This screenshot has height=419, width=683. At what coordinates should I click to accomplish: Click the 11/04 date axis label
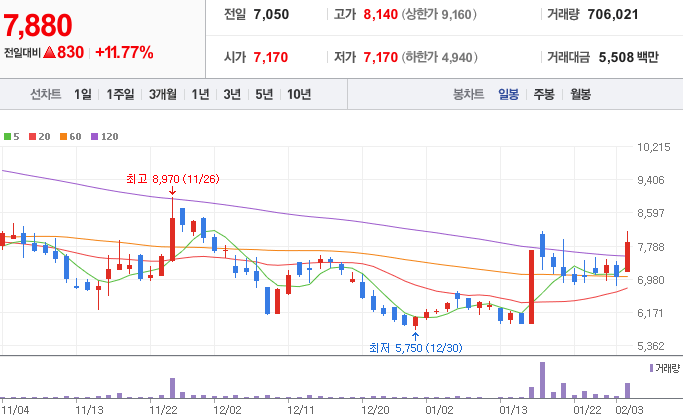coord(15,410)
